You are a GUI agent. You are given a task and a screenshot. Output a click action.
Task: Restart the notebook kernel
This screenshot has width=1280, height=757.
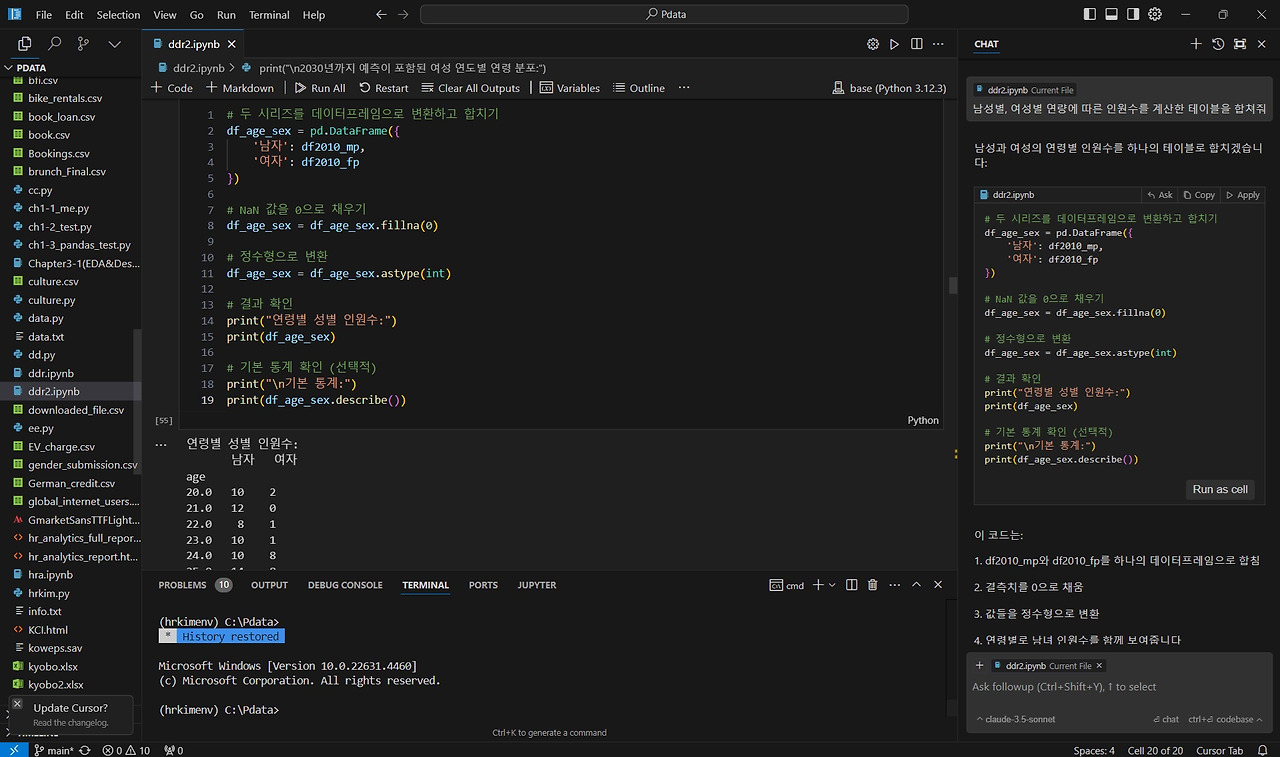click(x=384, y=88)
